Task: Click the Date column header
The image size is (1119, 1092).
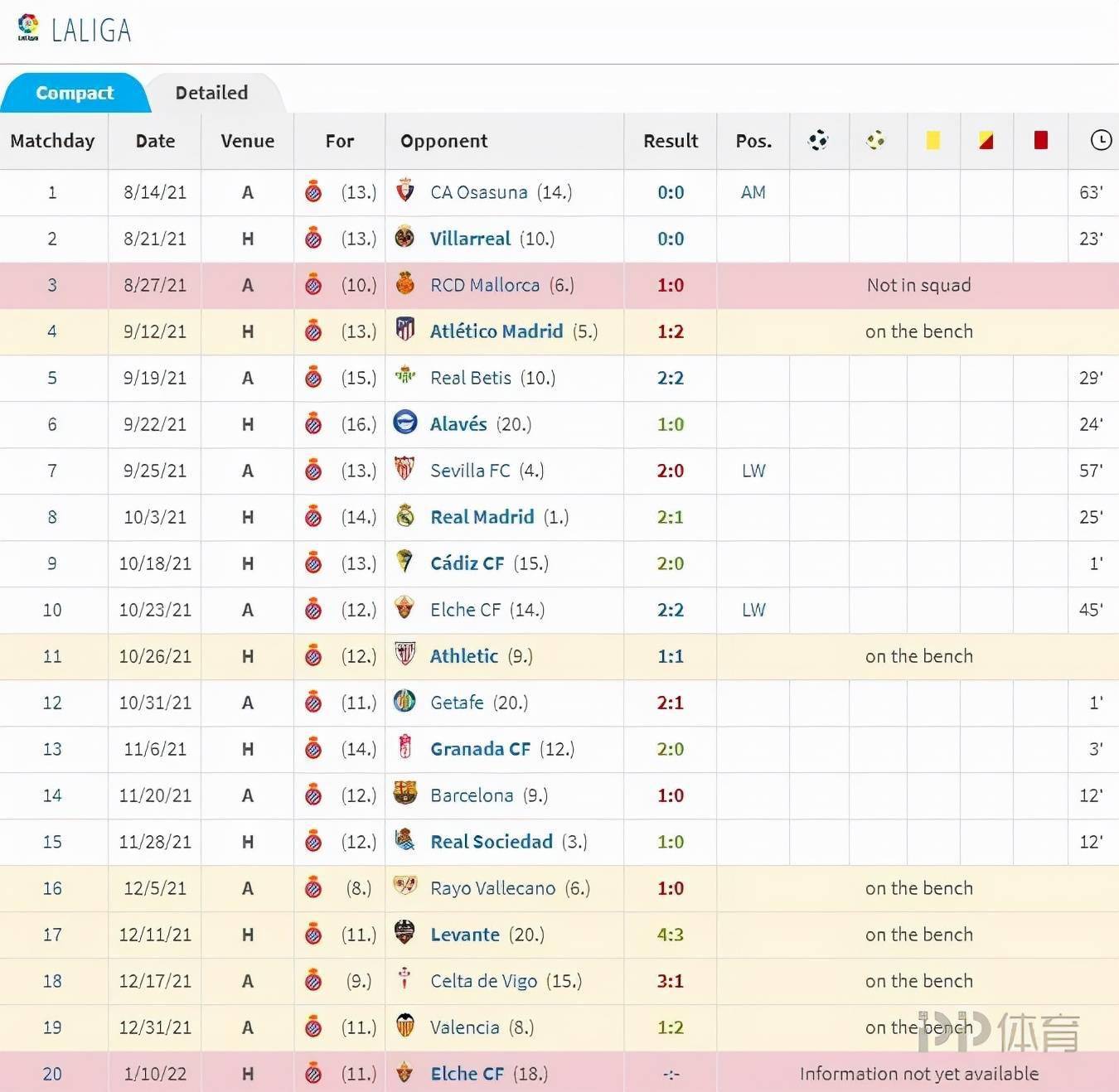Action: tap(155, 141)
